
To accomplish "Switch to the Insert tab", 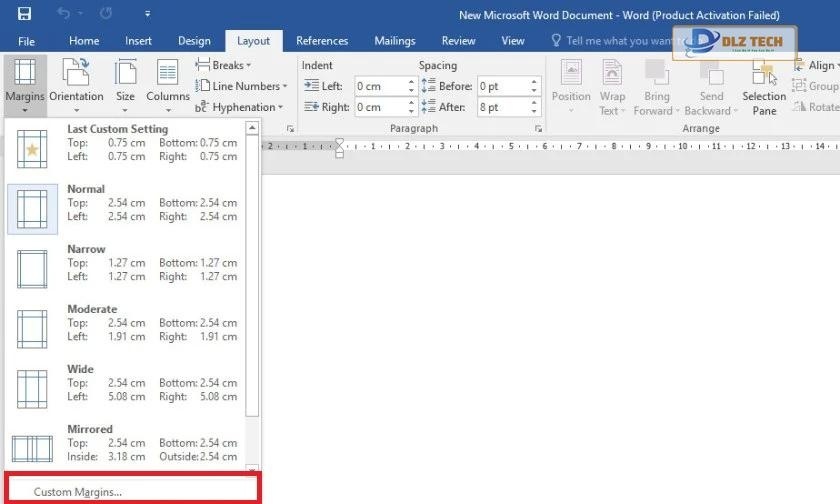I will (139, 41).
